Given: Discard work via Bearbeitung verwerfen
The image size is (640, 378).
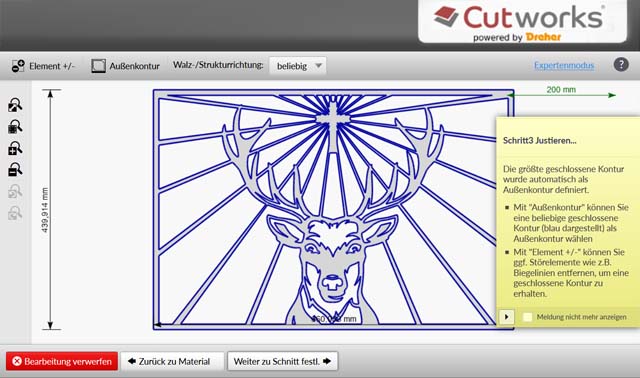Looking at the screenshot, I should pyautogui.click(x=62, y=361).
